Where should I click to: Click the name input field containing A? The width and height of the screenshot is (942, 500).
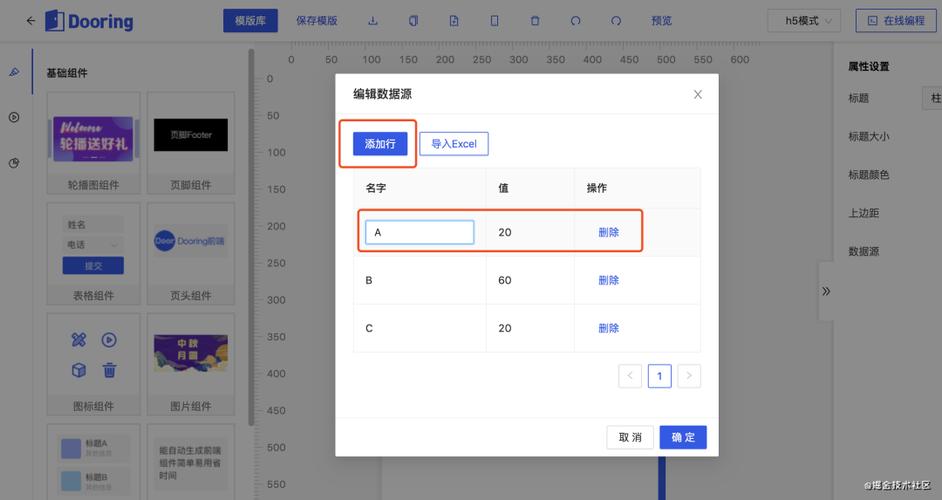(x=419, y=232)
